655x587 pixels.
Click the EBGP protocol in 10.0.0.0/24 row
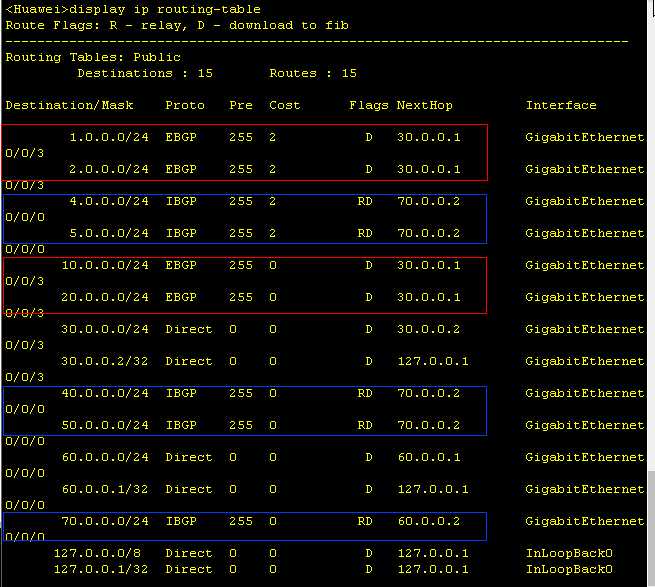(181, 265)
